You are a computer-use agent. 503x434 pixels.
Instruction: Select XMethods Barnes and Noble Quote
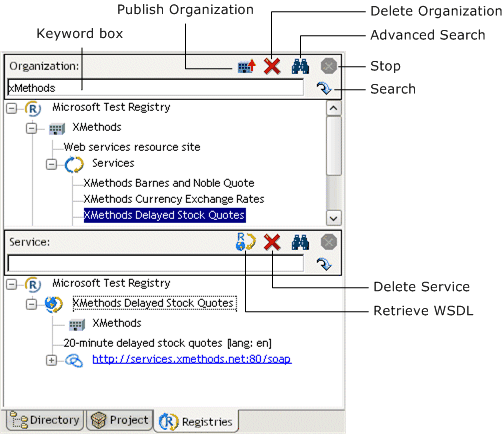[169, 183]
